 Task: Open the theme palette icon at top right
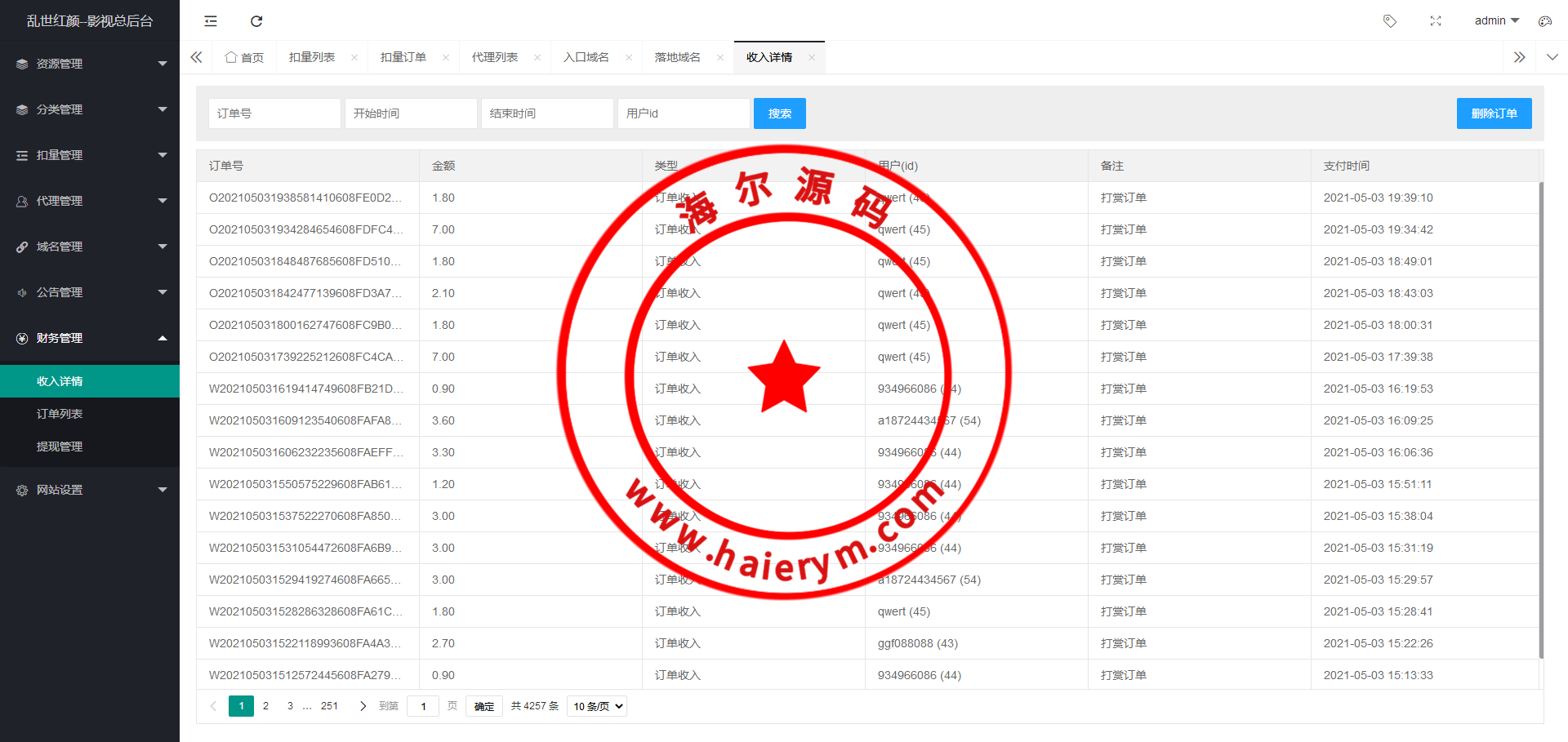point(1544,21)
